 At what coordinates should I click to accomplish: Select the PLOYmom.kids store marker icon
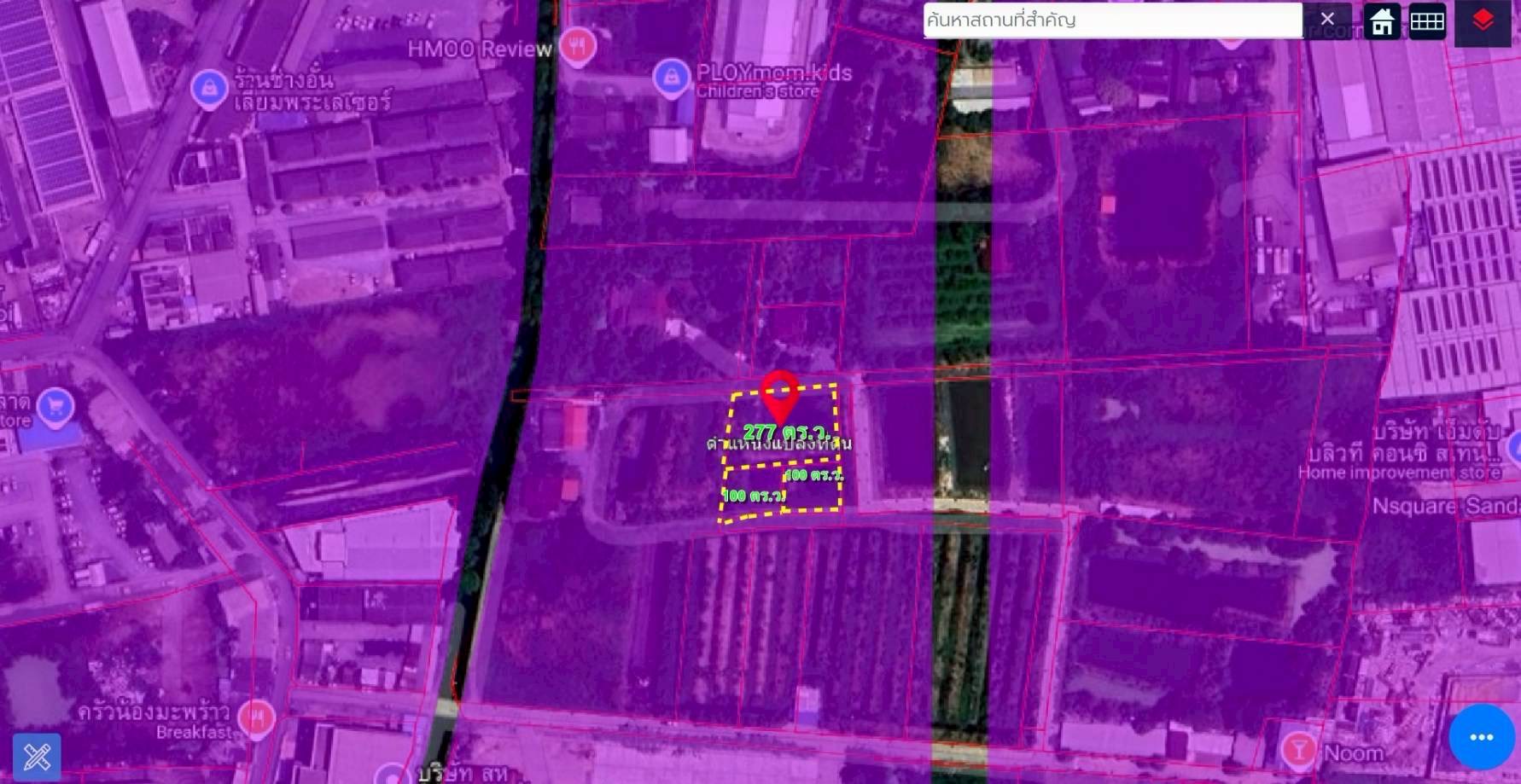point(671,78)
